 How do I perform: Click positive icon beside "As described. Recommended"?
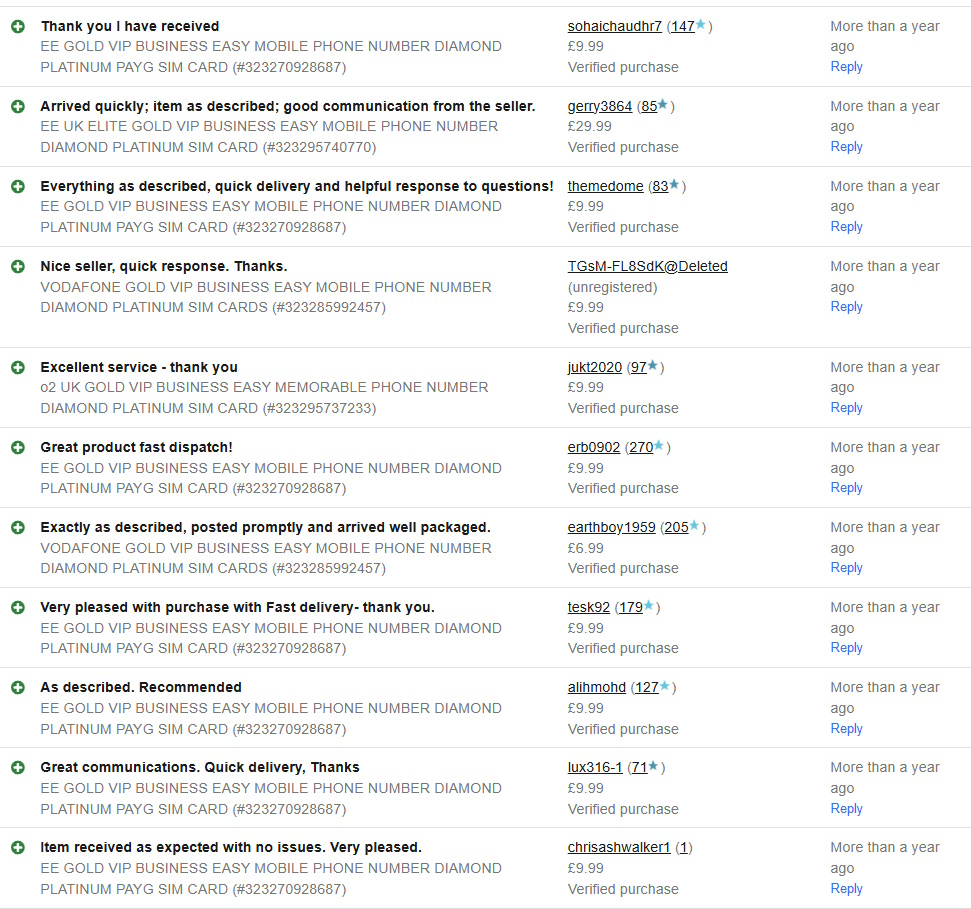coord(17,687)
